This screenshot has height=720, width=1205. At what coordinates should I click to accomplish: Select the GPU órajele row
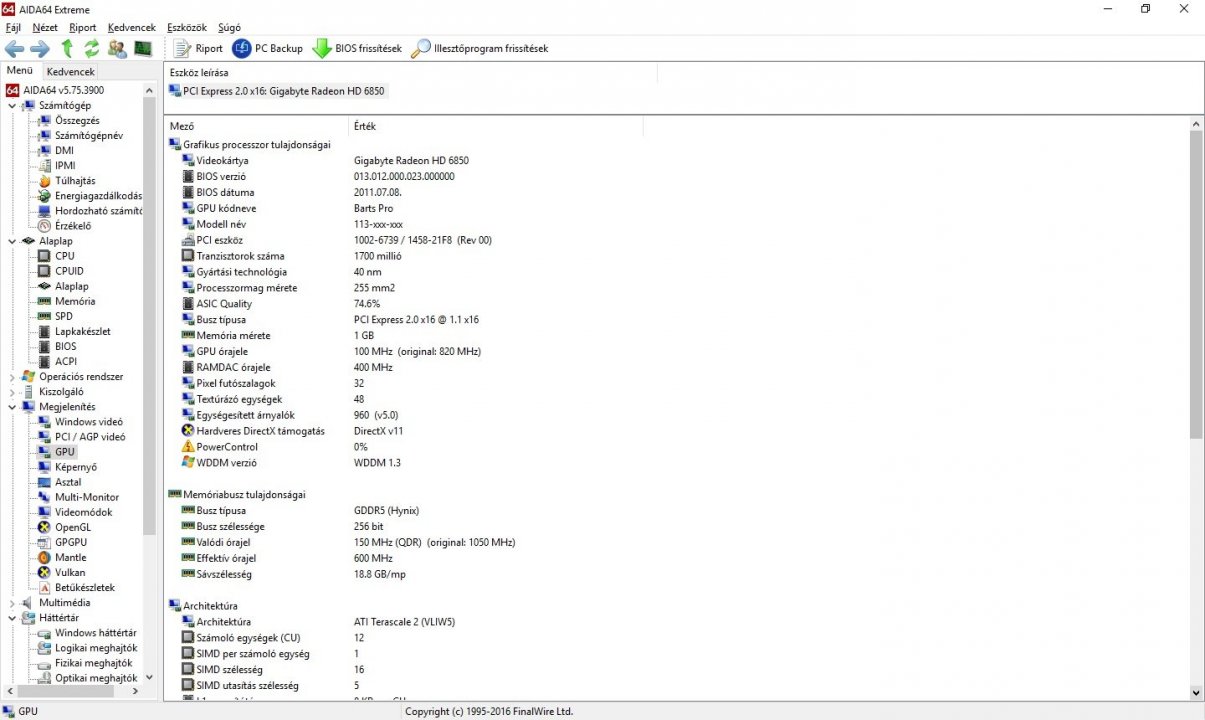(222, 351)
